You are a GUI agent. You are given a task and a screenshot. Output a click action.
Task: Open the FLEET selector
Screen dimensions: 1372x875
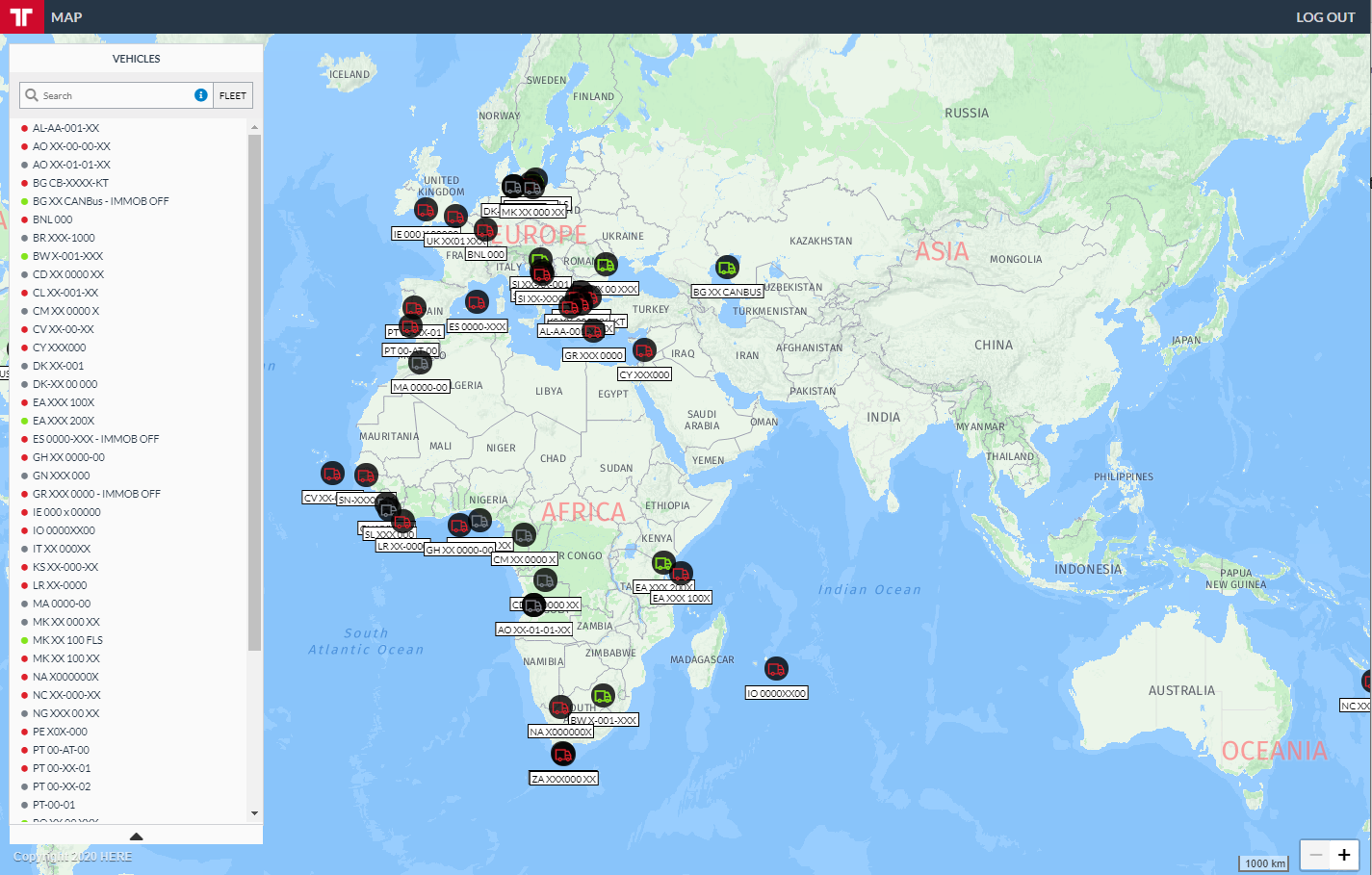pos(233,95)
